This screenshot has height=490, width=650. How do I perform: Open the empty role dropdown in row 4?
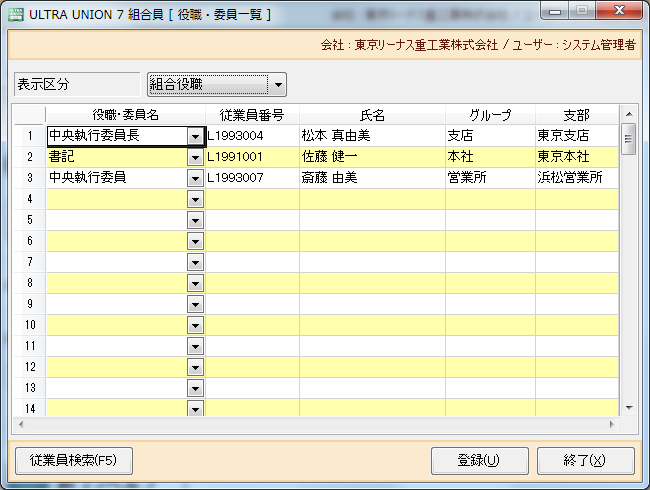click(x=195, y=199)
